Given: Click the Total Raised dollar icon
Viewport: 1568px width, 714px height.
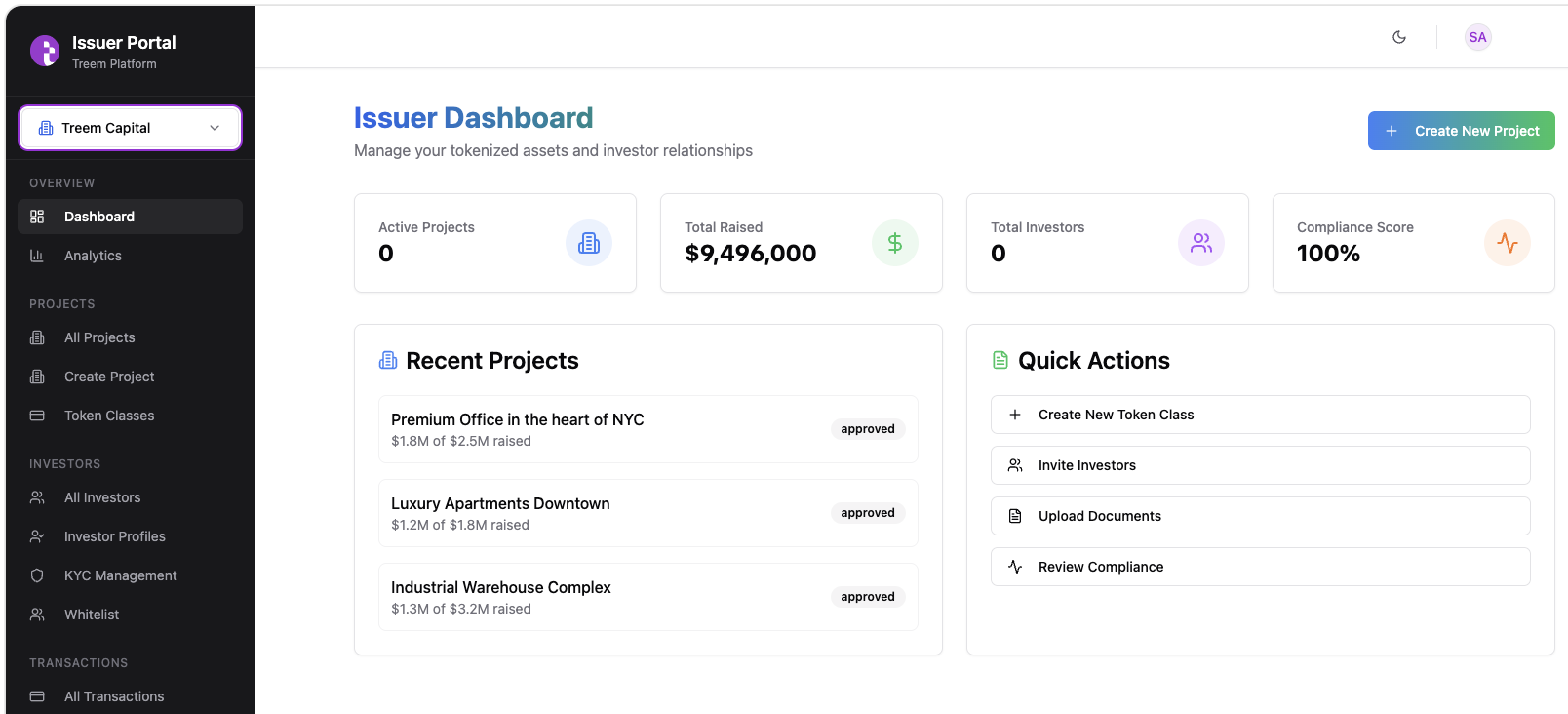Looking at the screenshot, I should tap(895, 243).
